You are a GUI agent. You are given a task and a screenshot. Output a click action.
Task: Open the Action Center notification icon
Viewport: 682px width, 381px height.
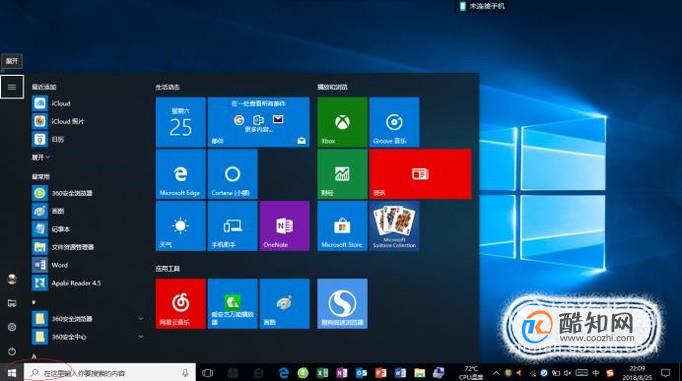point(665,373)
